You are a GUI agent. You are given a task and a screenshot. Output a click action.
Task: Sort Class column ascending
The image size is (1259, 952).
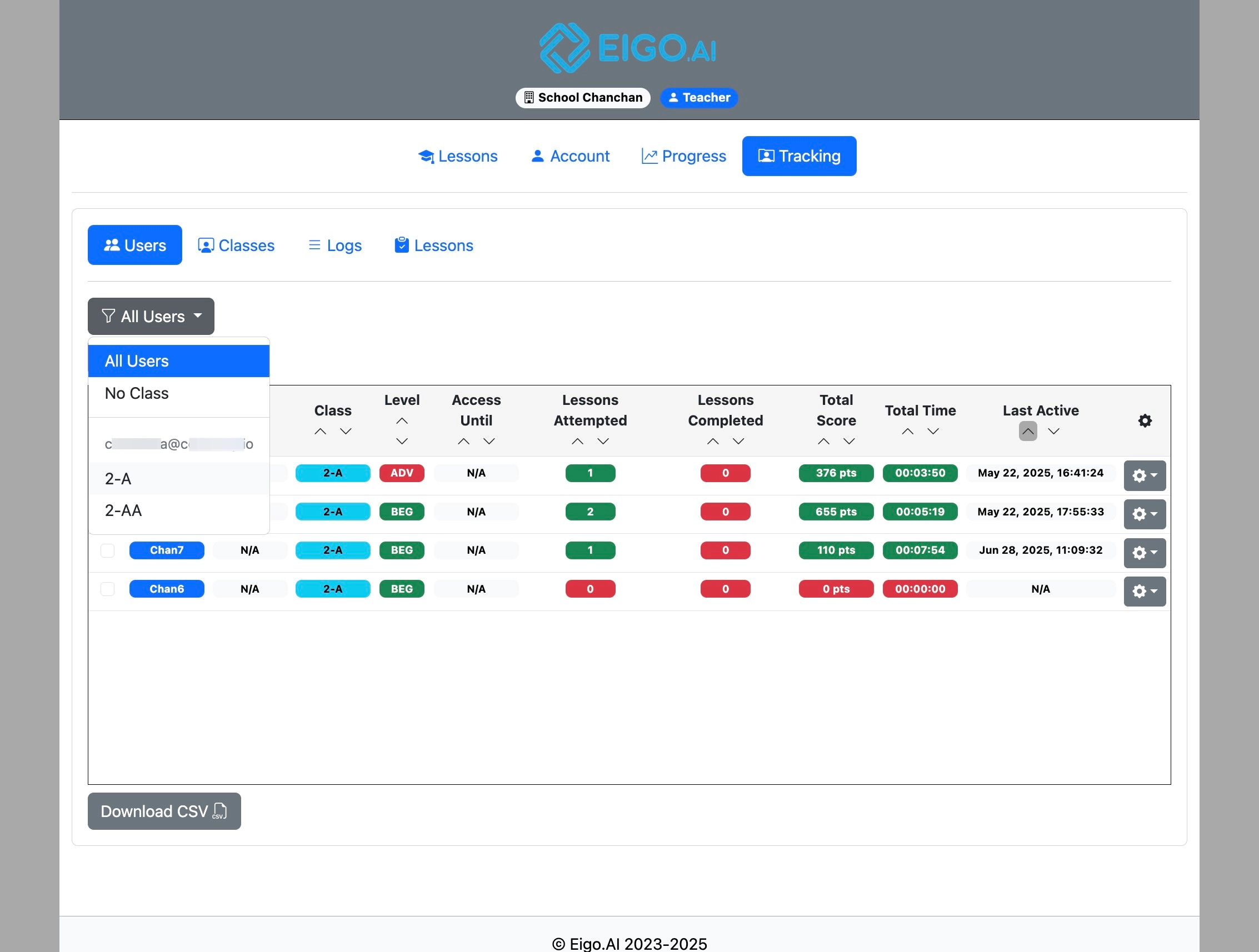[321, 432]
